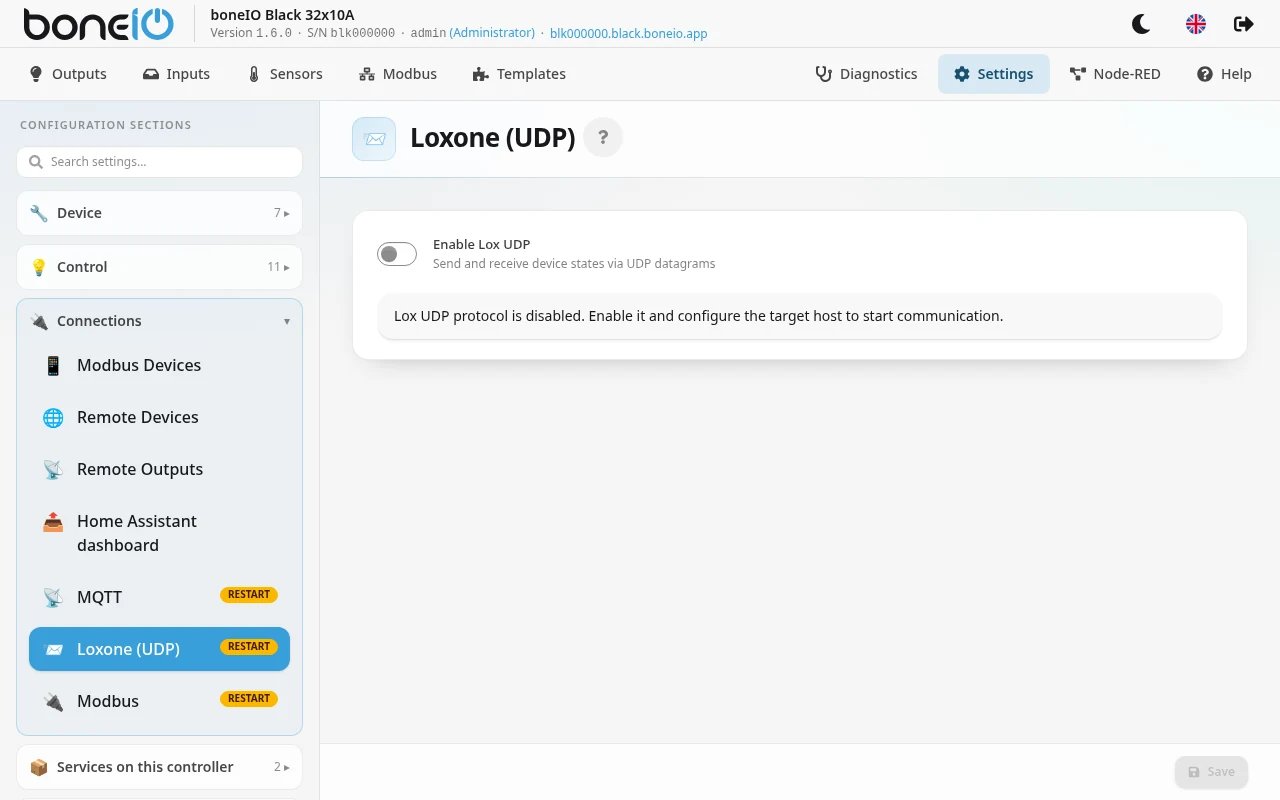Go to the Modbus tab
This screenshot has height=800, width=1280.
click(x=398, y=74)
